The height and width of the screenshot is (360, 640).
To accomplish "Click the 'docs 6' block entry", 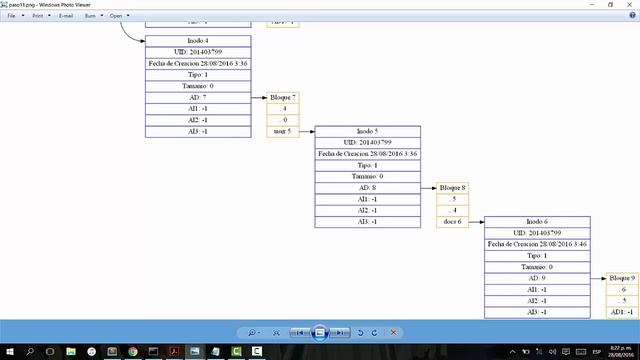I will (452, 222).
